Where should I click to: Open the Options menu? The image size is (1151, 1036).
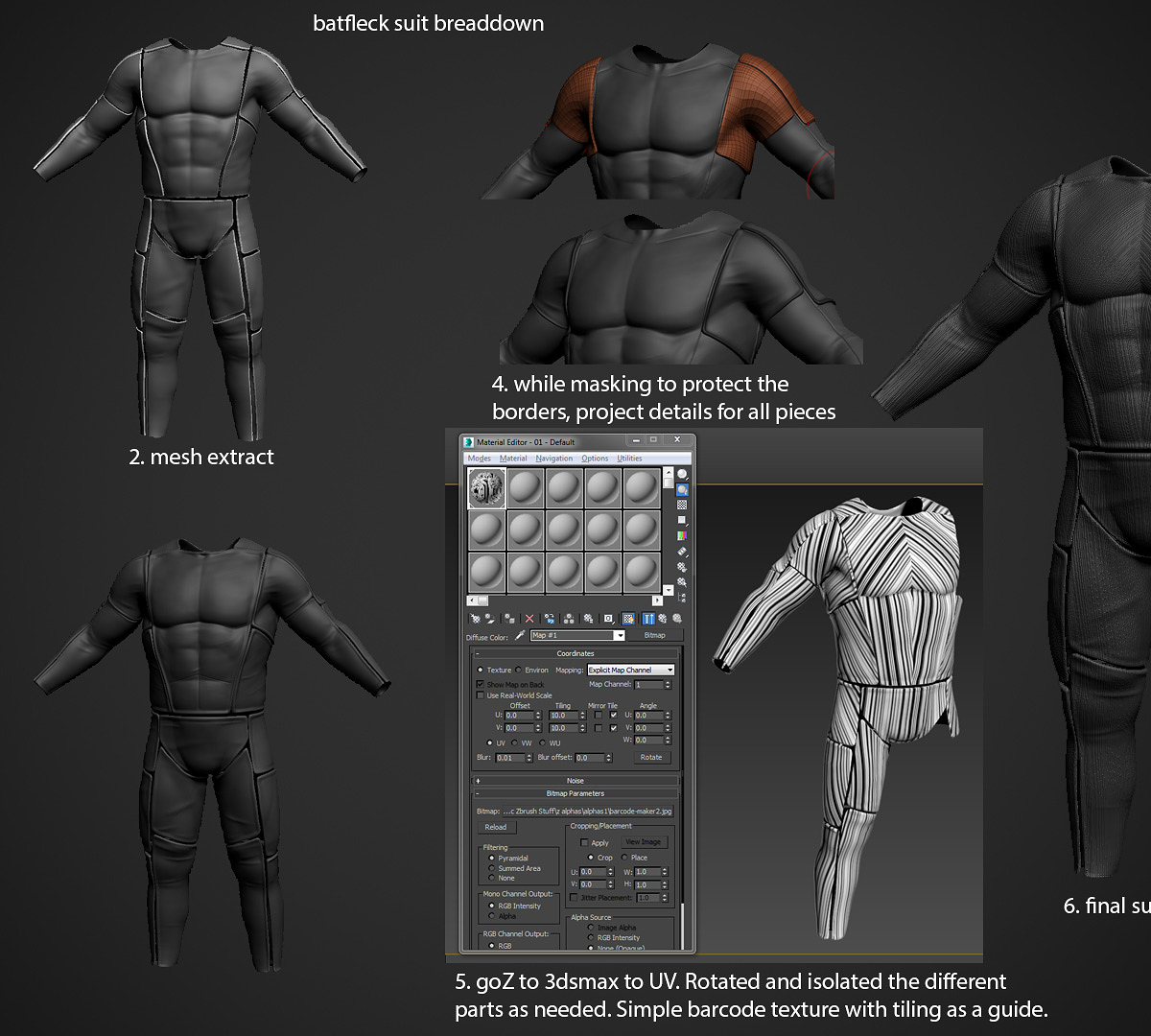click(595, 459)
